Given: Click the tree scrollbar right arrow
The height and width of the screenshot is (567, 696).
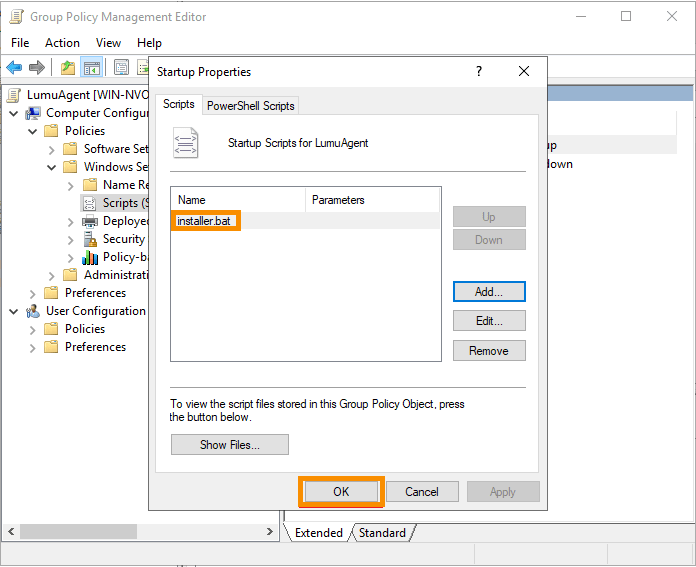Looking at the screenshot, I should [269, 531].
